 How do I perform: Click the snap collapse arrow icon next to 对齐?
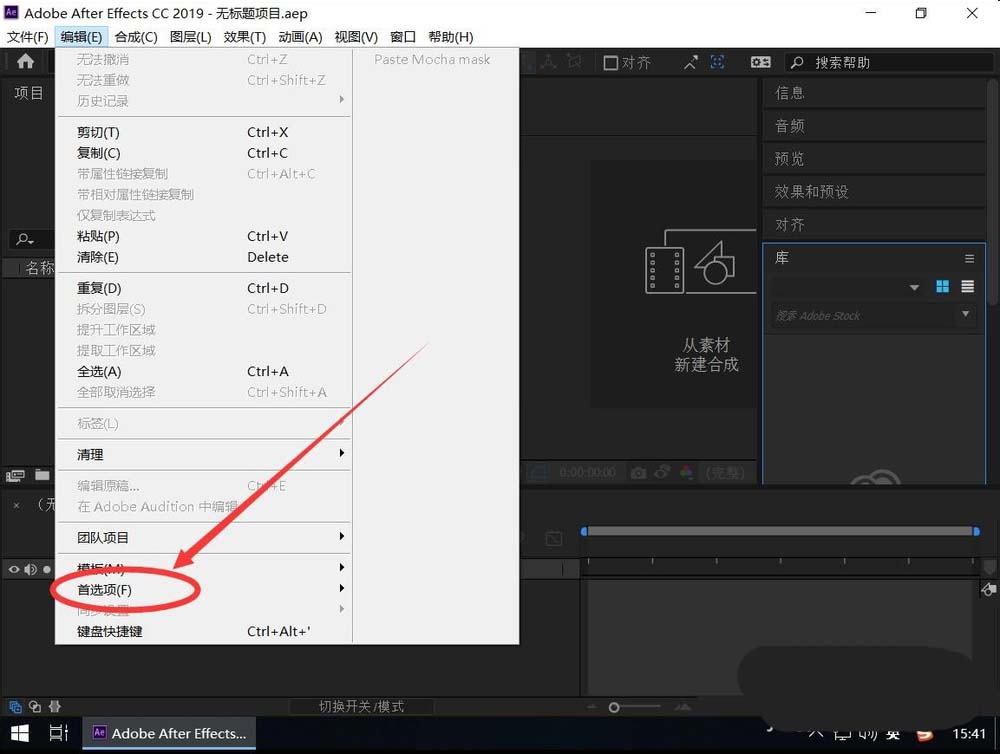pyautogui.click(x=691, y=62)
